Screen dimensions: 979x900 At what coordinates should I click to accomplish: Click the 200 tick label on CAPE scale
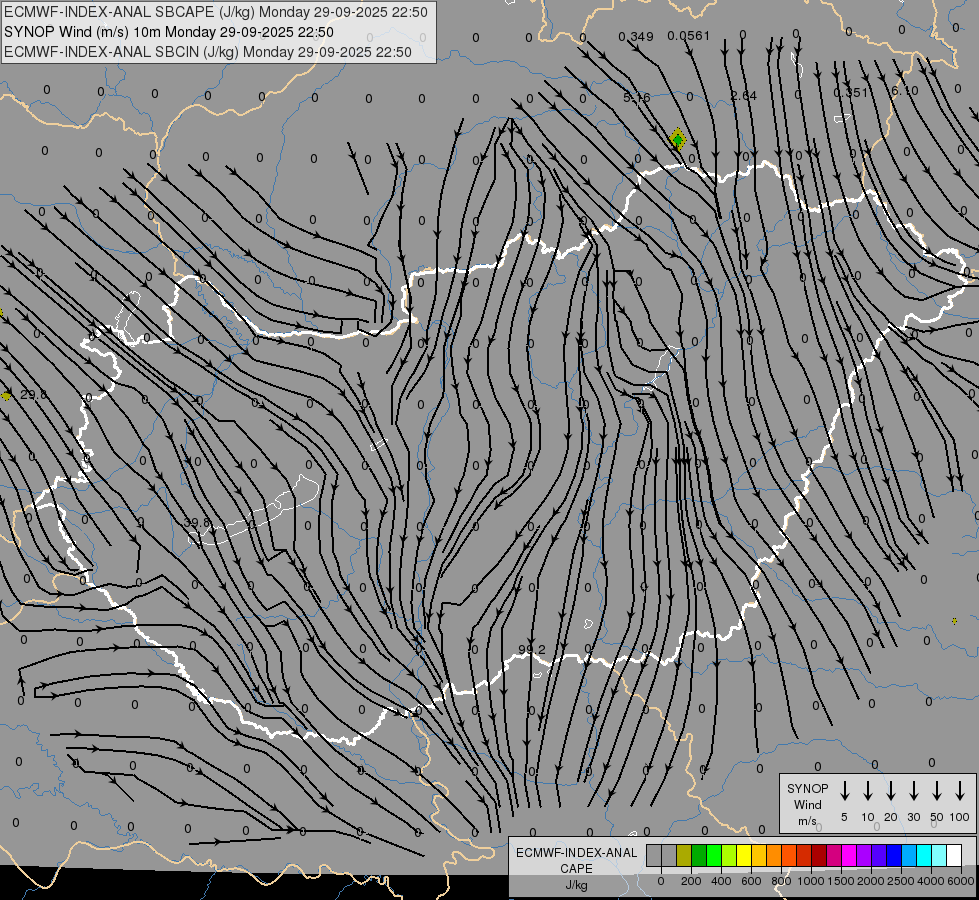tap(691, 881)
